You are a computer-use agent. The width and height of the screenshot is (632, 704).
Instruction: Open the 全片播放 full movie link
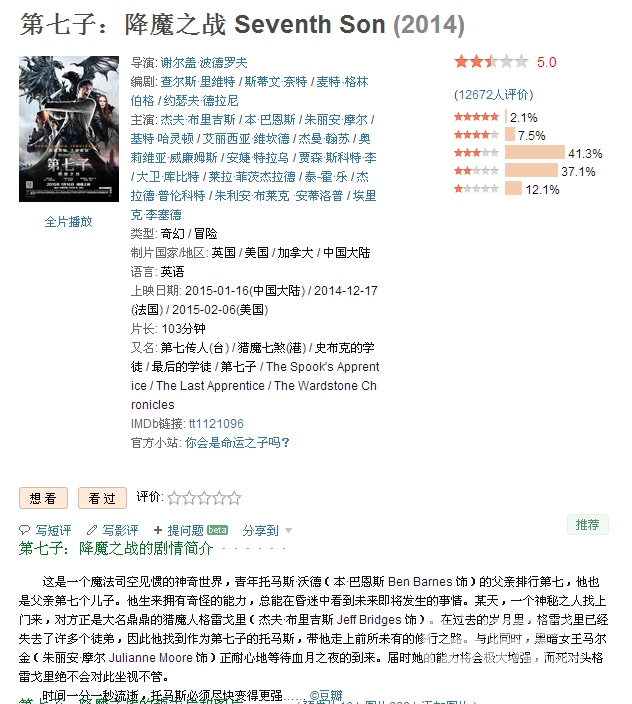point(69,222)
